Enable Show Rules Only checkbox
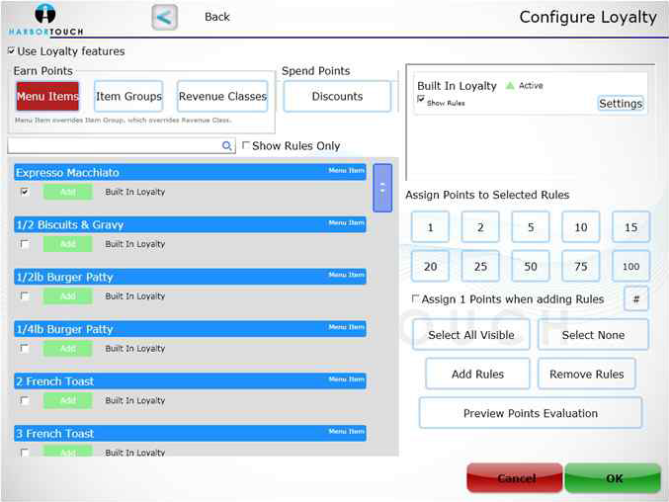The width and height of the screenshot is (669, 502). tap(246, 146)
